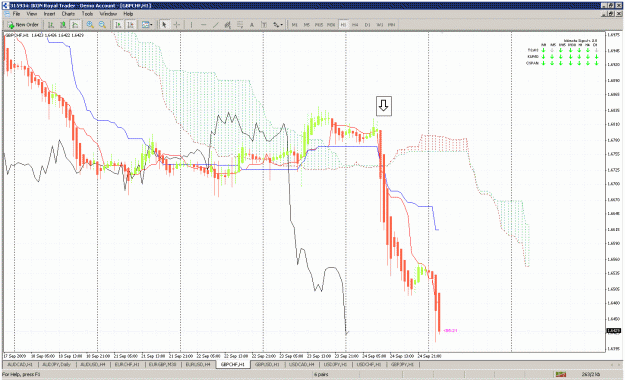Image resolution: width=625 pixels, height=380 pixels.
Task: Switch to the AUDCAD,H1 chart tab
Action: coord(20,364)
